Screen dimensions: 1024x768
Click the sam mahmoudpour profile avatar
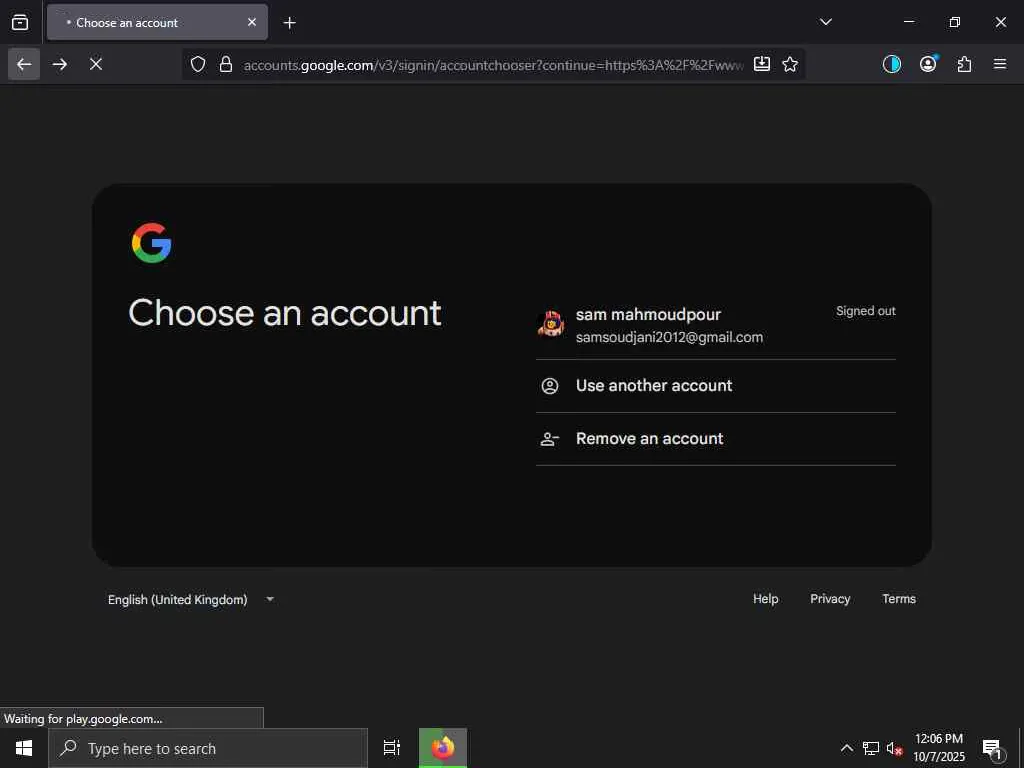click(x=551, y=323)
